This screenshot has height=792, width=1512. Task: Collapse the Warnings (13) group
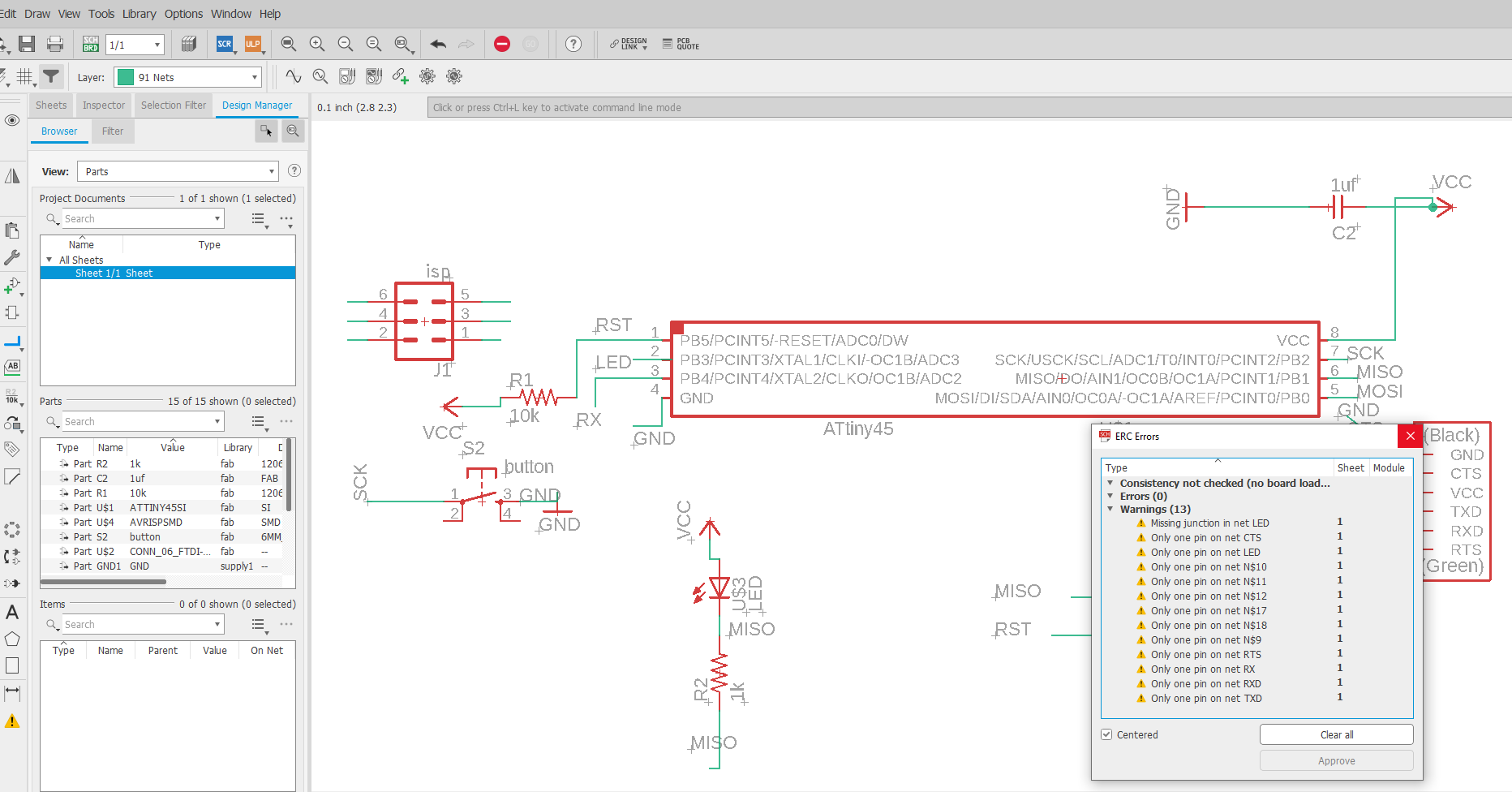(1110, 509)
